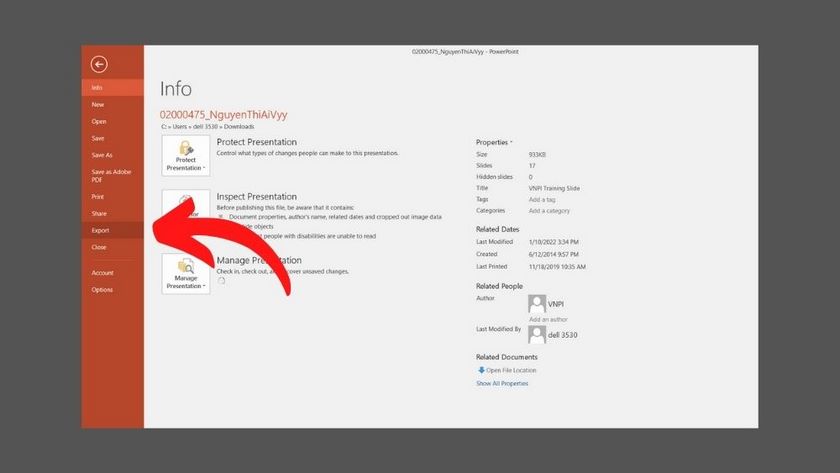Viewport: 840px width, 473px height.
Task: Open the Manage Presentation dropdown button
Action: tap(186, 273)
